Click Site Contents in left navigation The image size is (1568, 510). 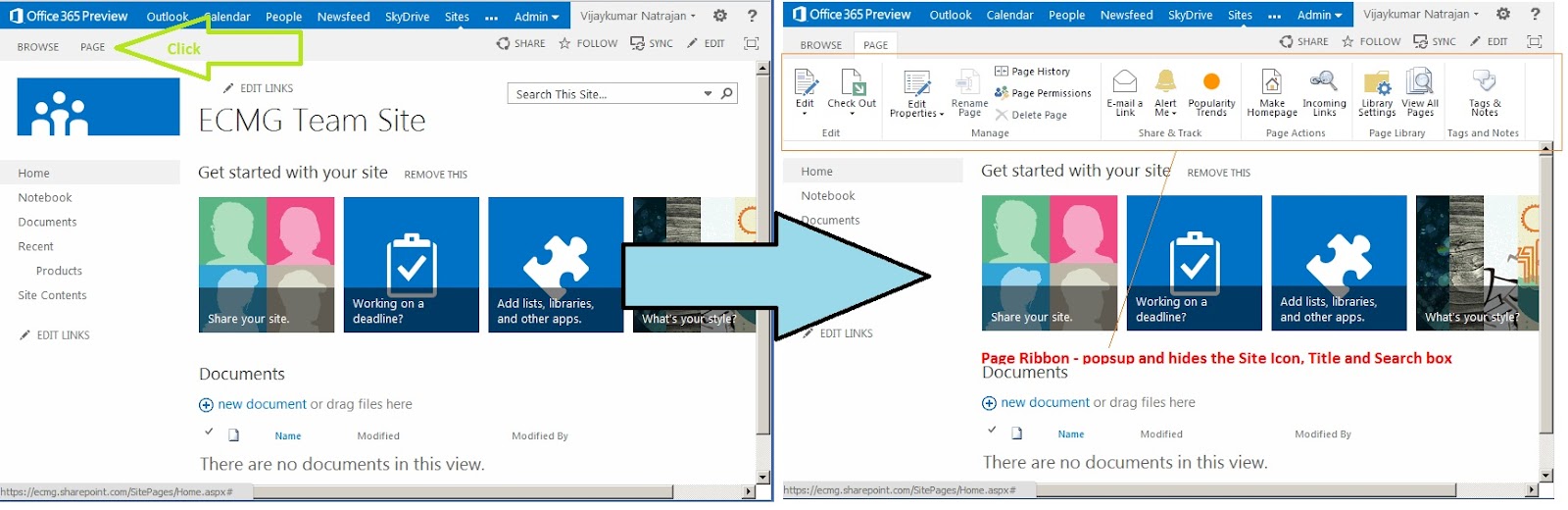pos(52,295)
